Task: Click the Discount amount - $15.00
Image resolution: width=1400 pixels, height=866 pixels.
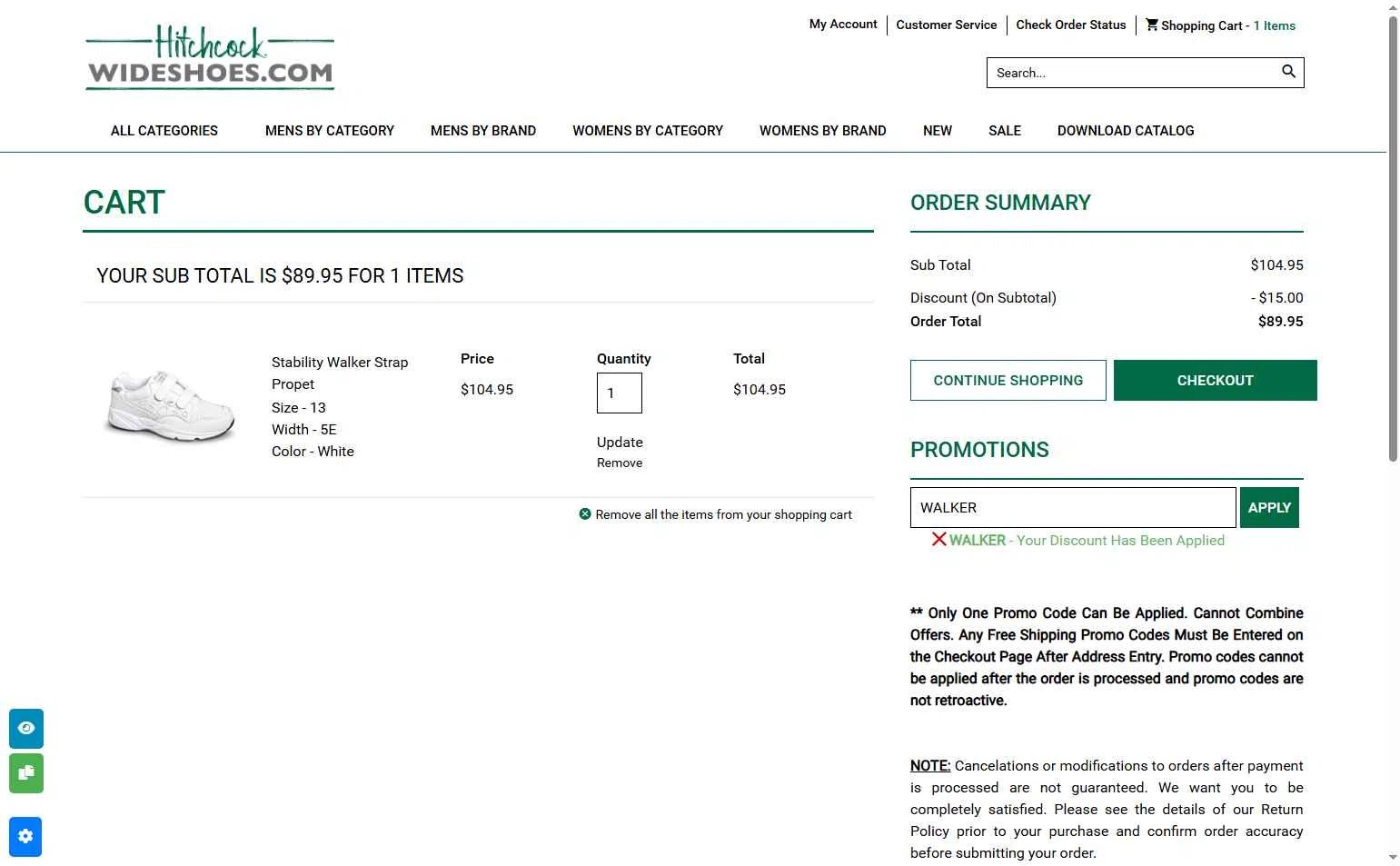Action: point(1276,297)
